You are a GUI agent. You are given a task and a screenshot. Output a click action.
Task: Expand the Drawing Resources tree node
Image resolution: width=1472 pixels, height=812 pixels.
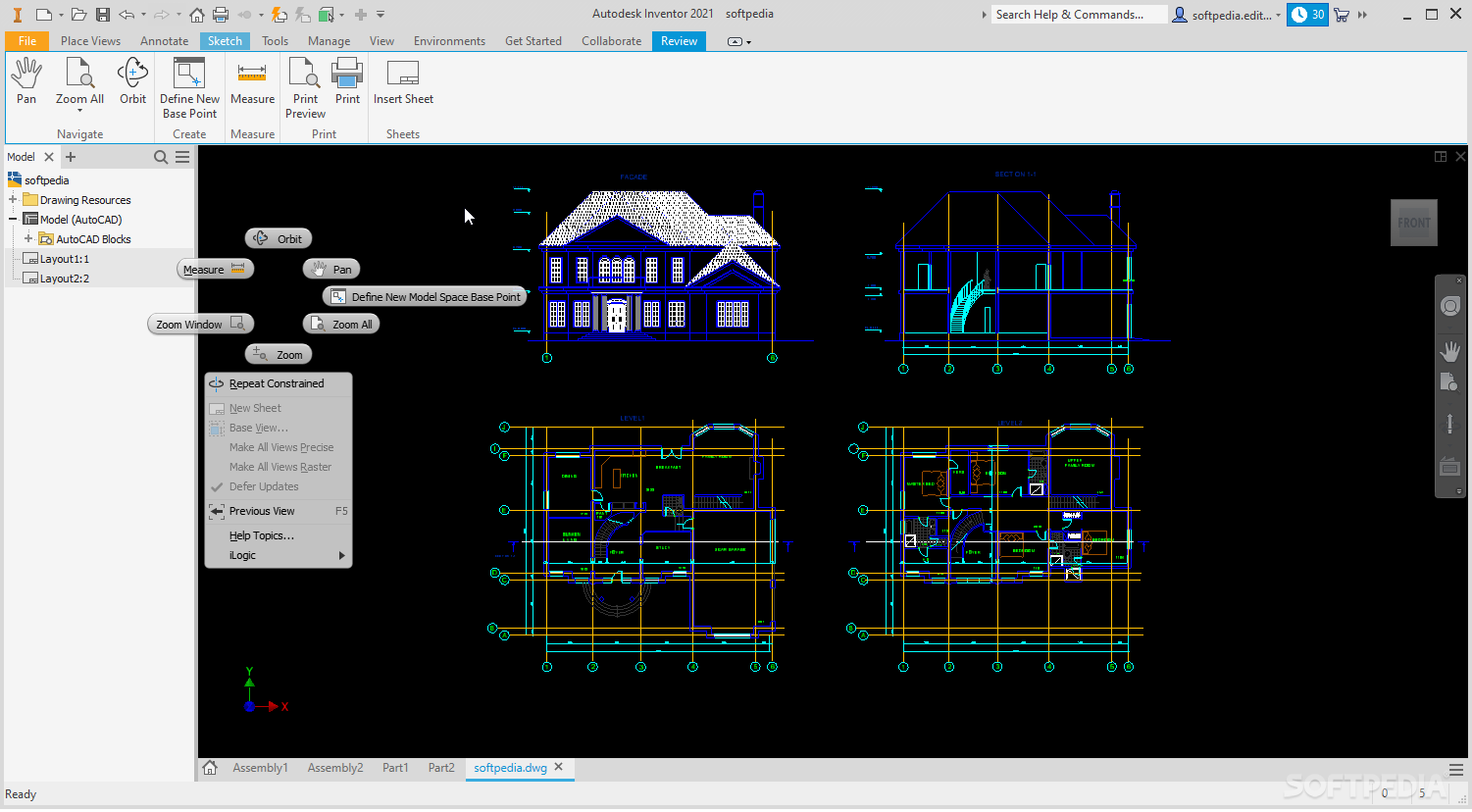coord(13,200)
